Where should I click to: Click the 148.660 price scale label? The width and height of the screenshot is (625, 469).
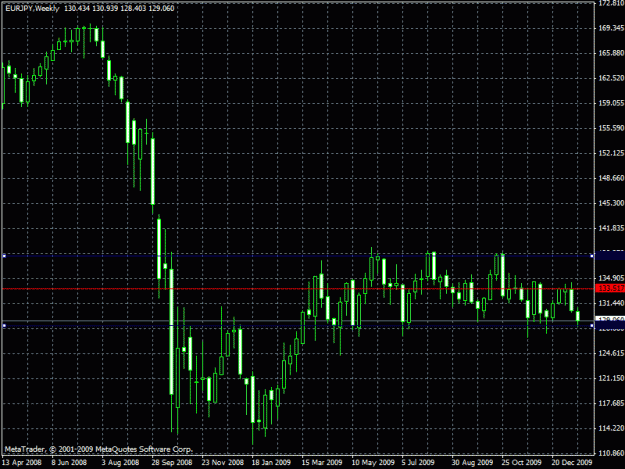(x=611, y=178)
